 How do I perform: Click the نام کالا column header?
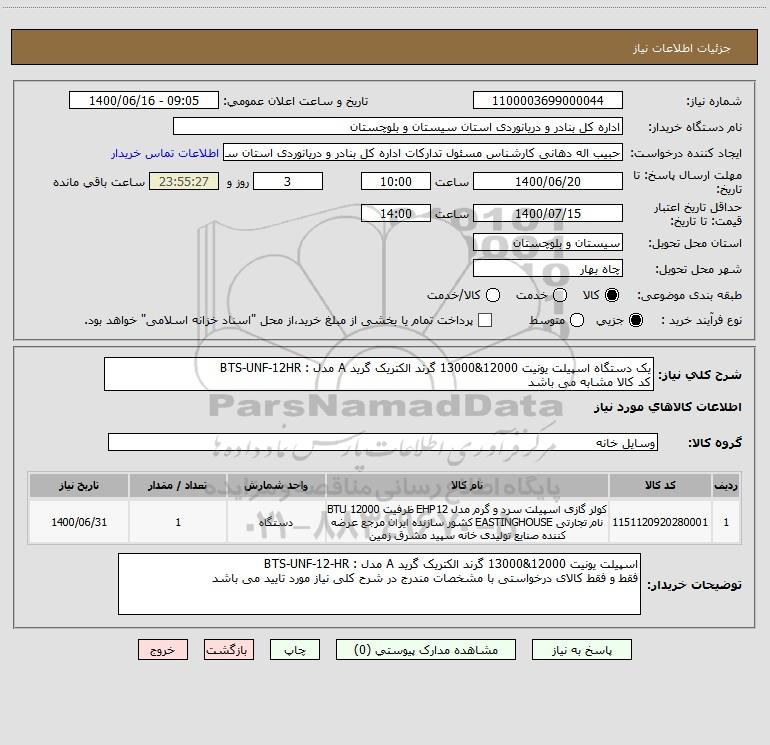tap(467, 485)
